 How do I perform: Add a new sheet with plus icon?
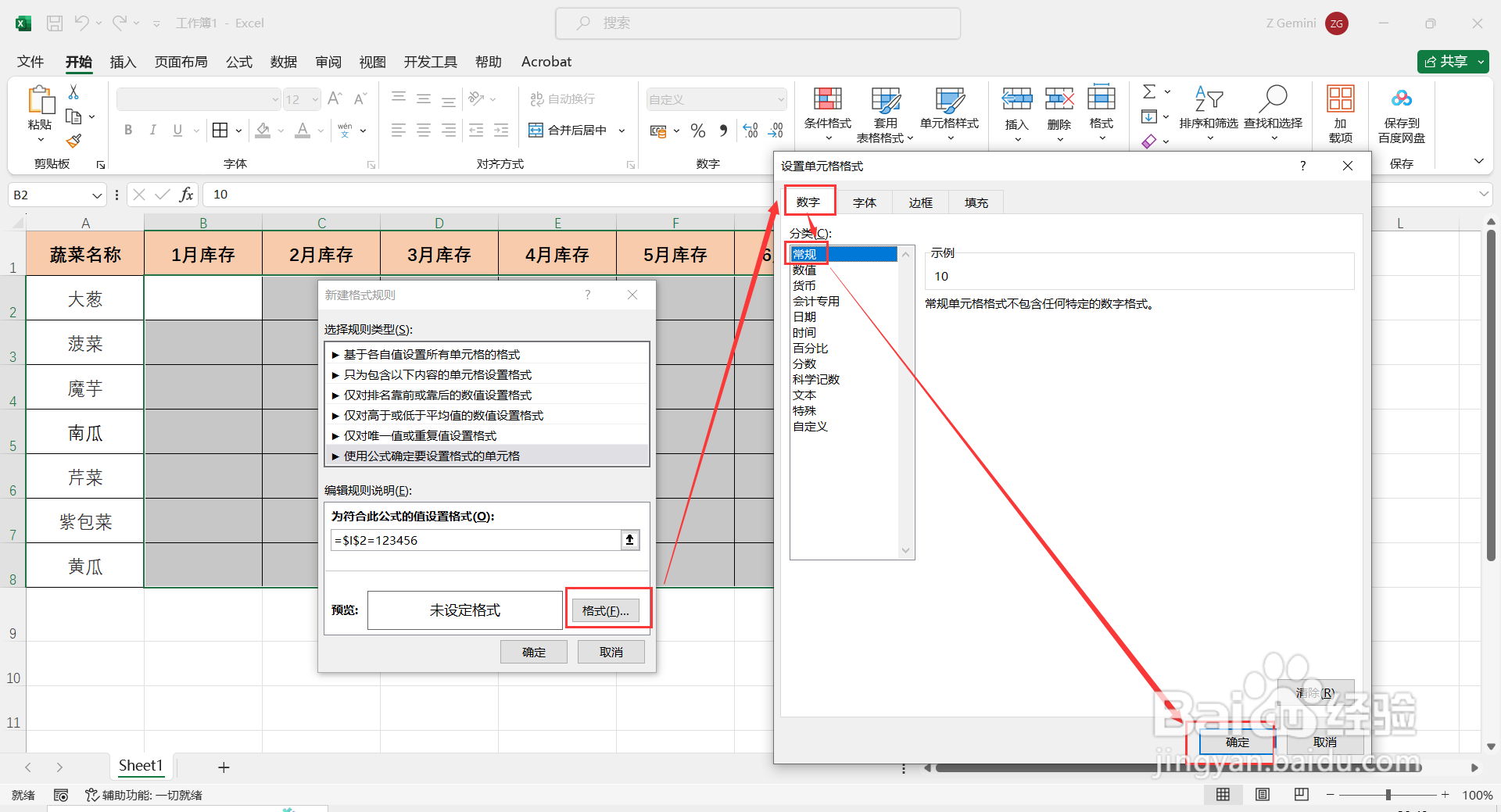pyautogui.click(x=224, y=767)
